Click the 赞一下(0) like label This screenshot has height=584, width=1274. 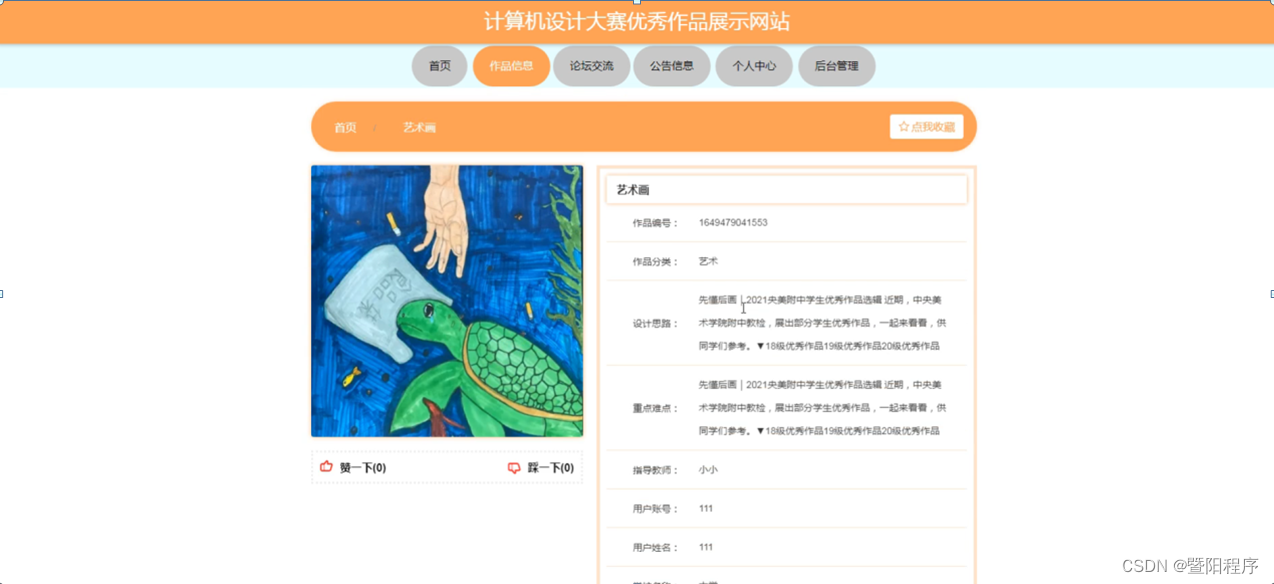[x=363, y=468]
